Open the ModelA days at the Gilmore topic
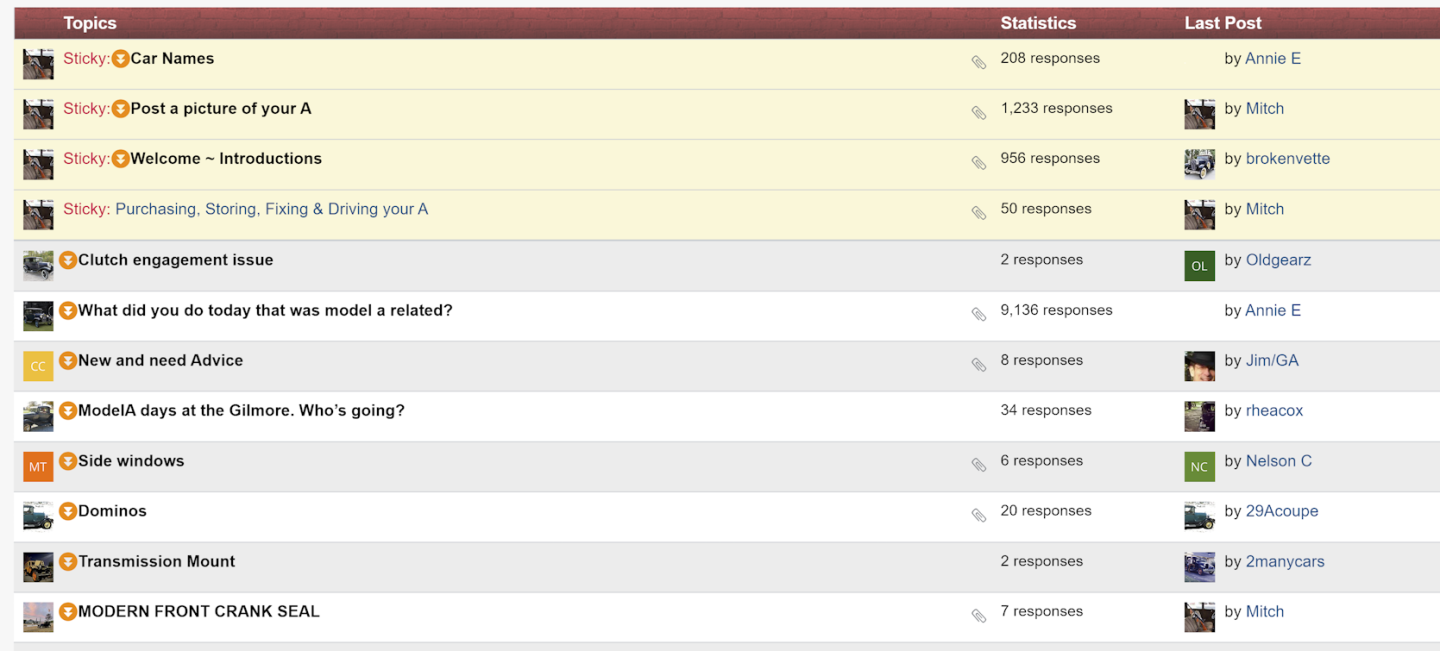 click(241, 411)
